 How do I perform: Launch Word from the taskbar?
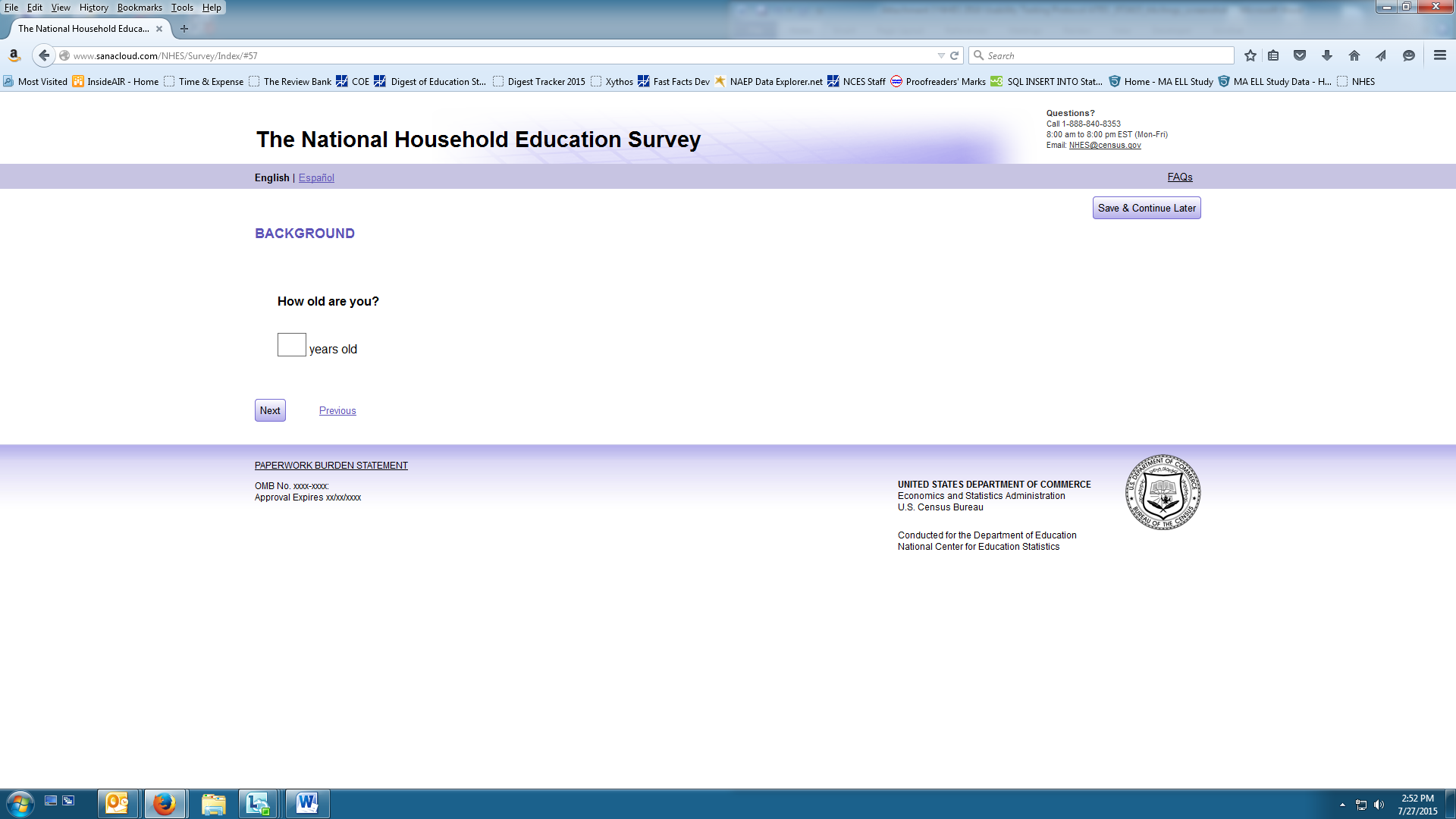click(x=307, y=804)
